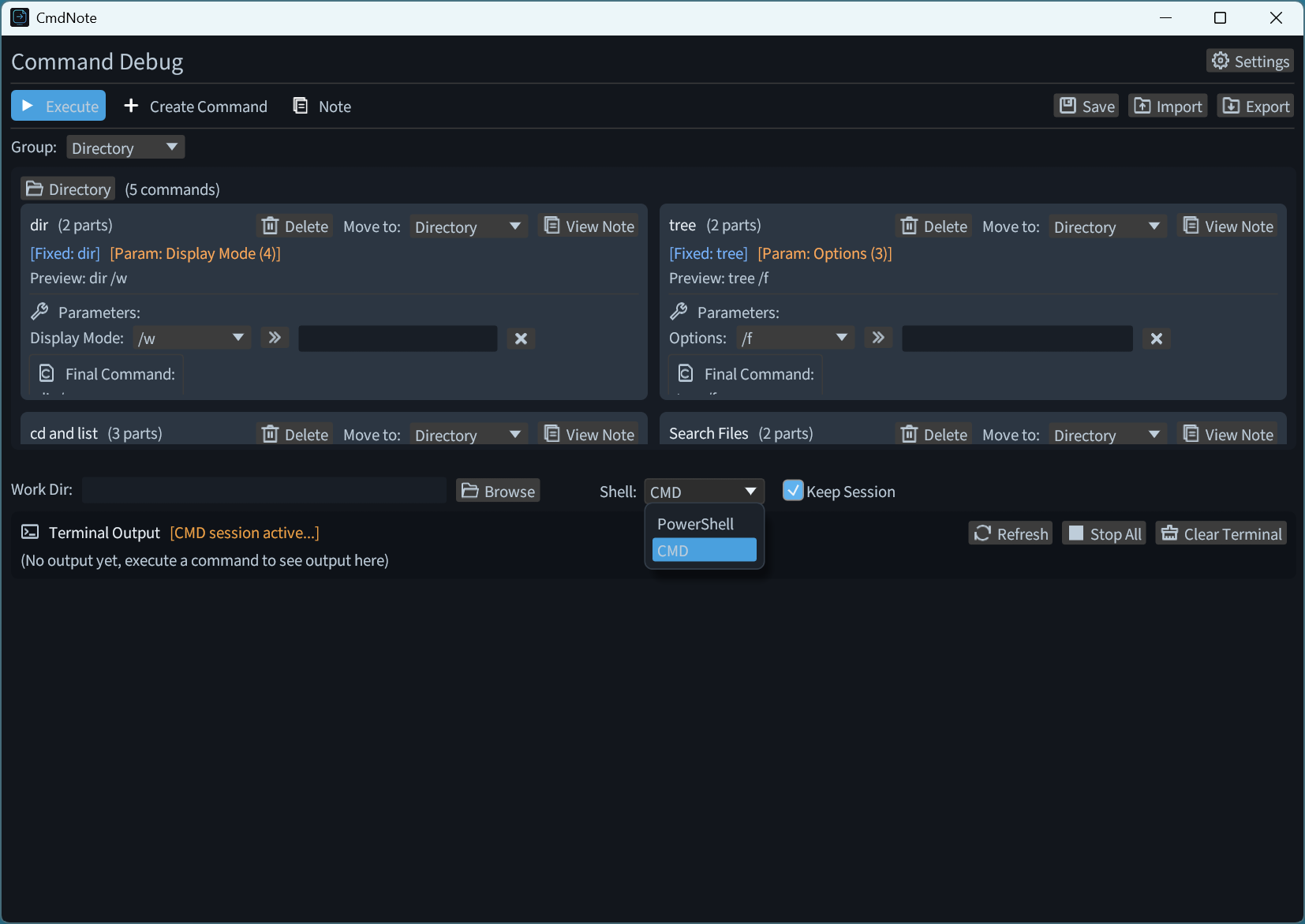Open the Settings gear button
This screenshot has height=924, width=1305.
click(1251, 62)
